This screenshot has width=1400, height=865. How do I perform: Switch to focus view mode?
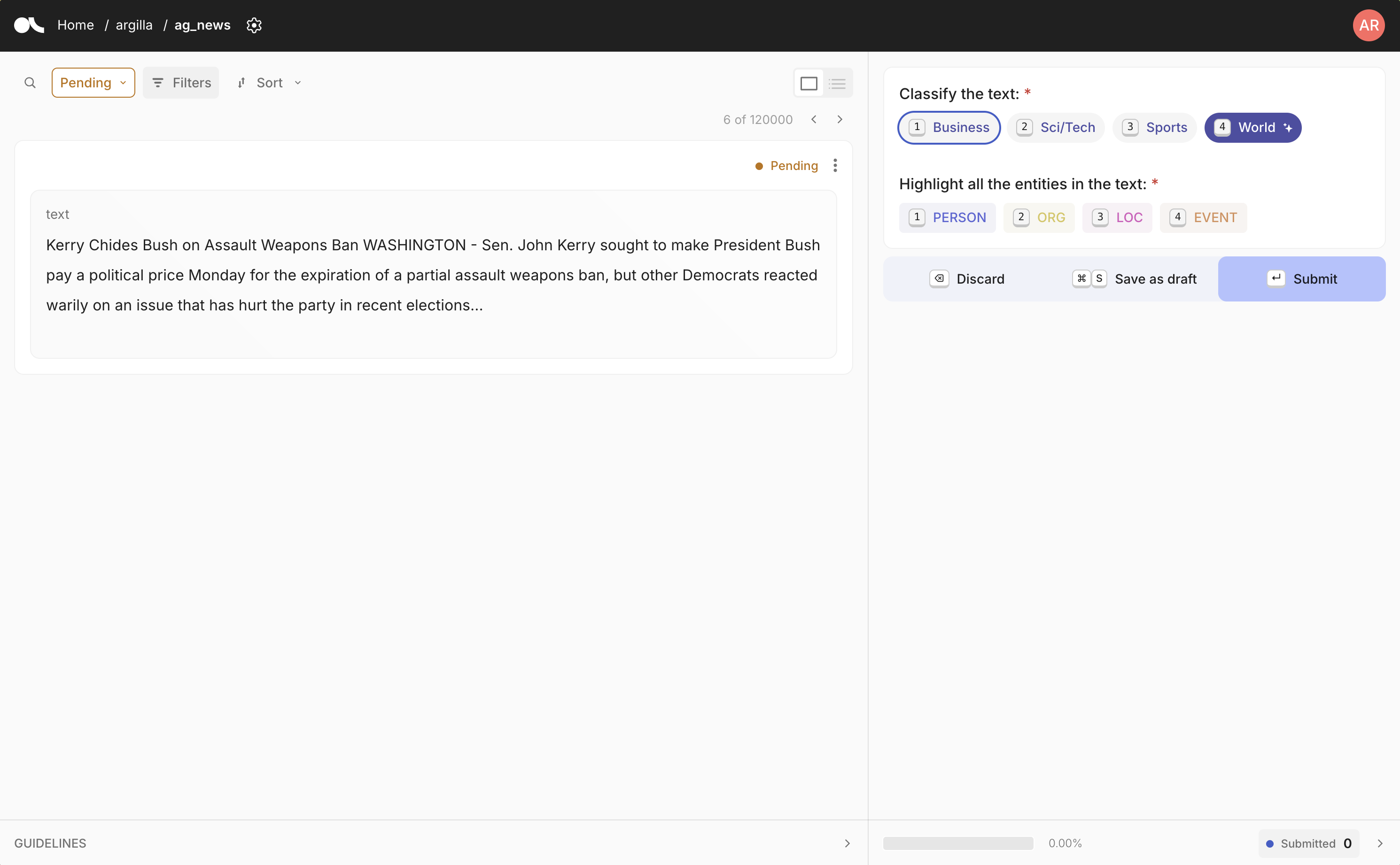[808, 83]
